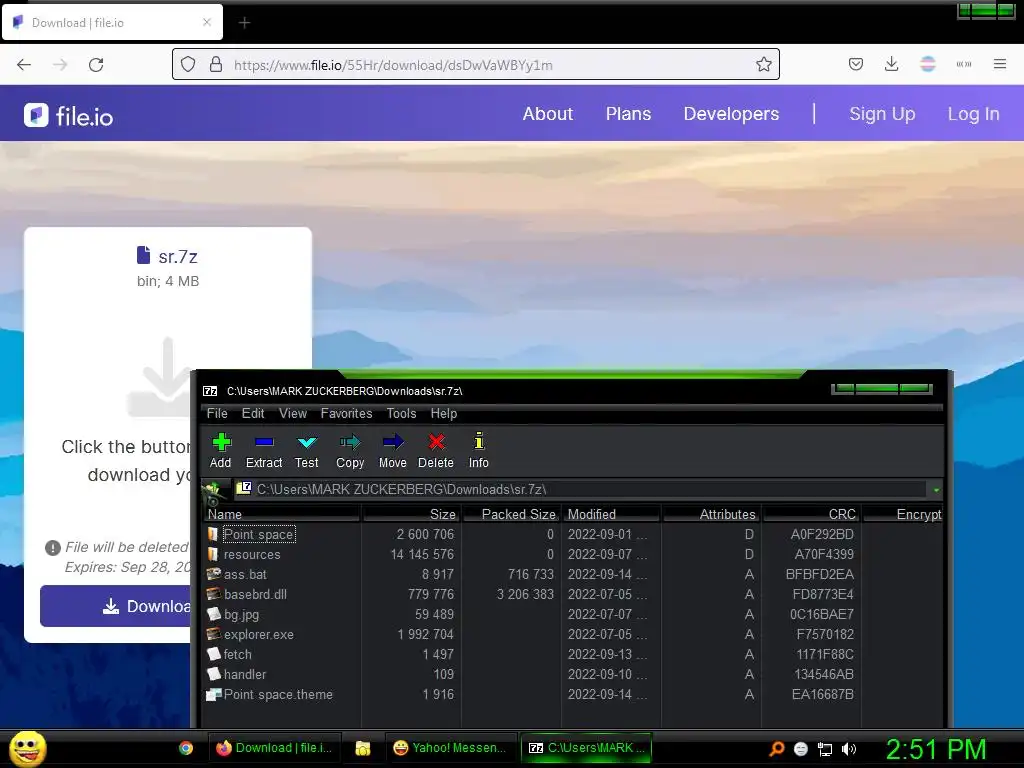Screen dimensions: 1024x768
Task: Switch to Yahoo! Messenger taskbar item
Action: pos(451,748)
